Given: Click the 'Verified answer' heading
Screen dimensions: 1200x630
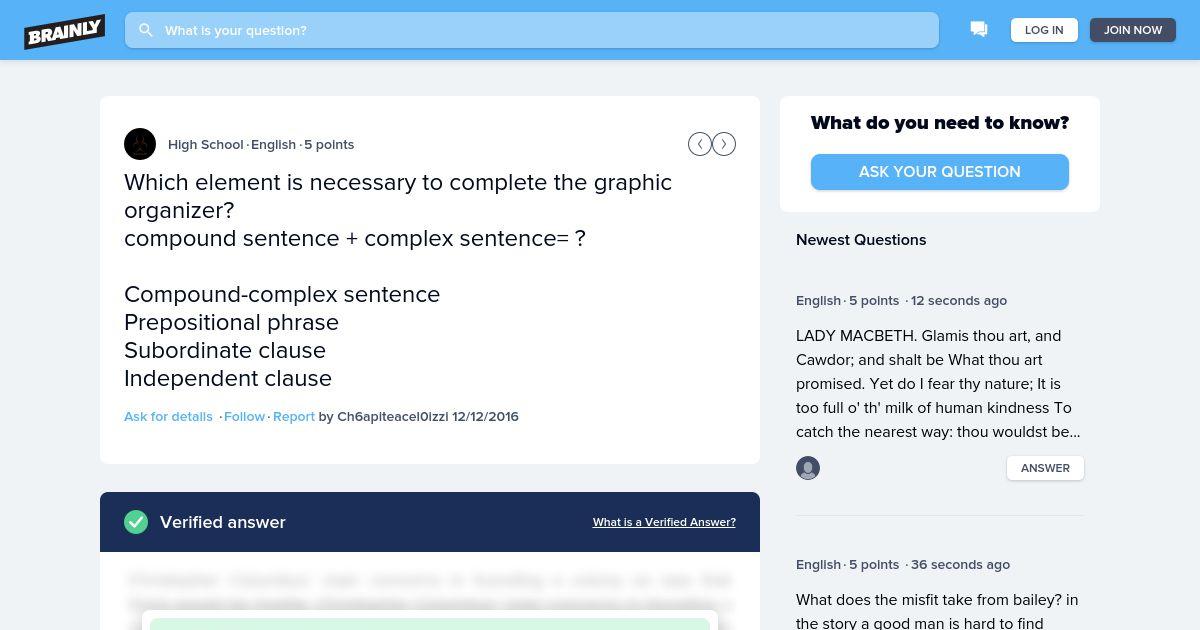Looking at the screenshot, I should click(223, 522).
